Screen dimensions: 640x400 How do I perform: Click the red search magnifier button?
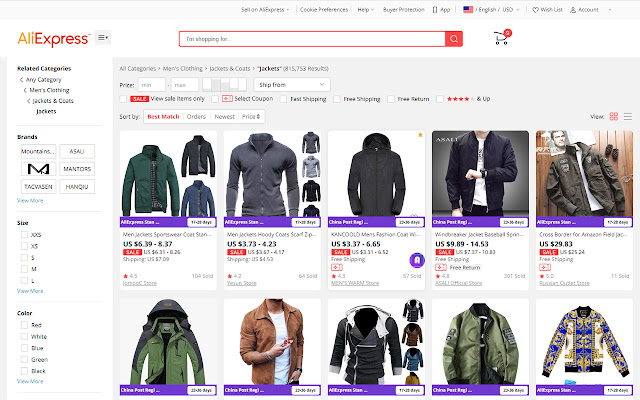pos(453,39)
